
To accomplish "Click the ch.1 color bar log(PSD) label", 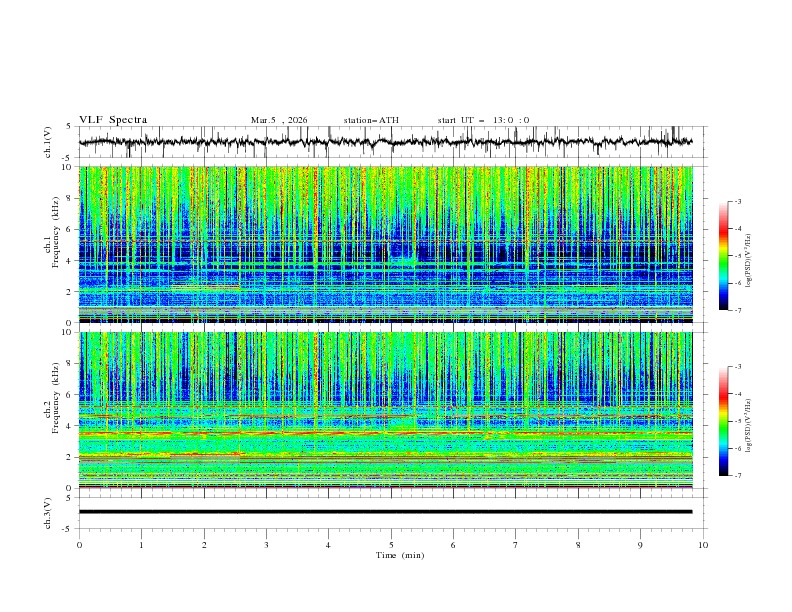I will click(749, 261).
